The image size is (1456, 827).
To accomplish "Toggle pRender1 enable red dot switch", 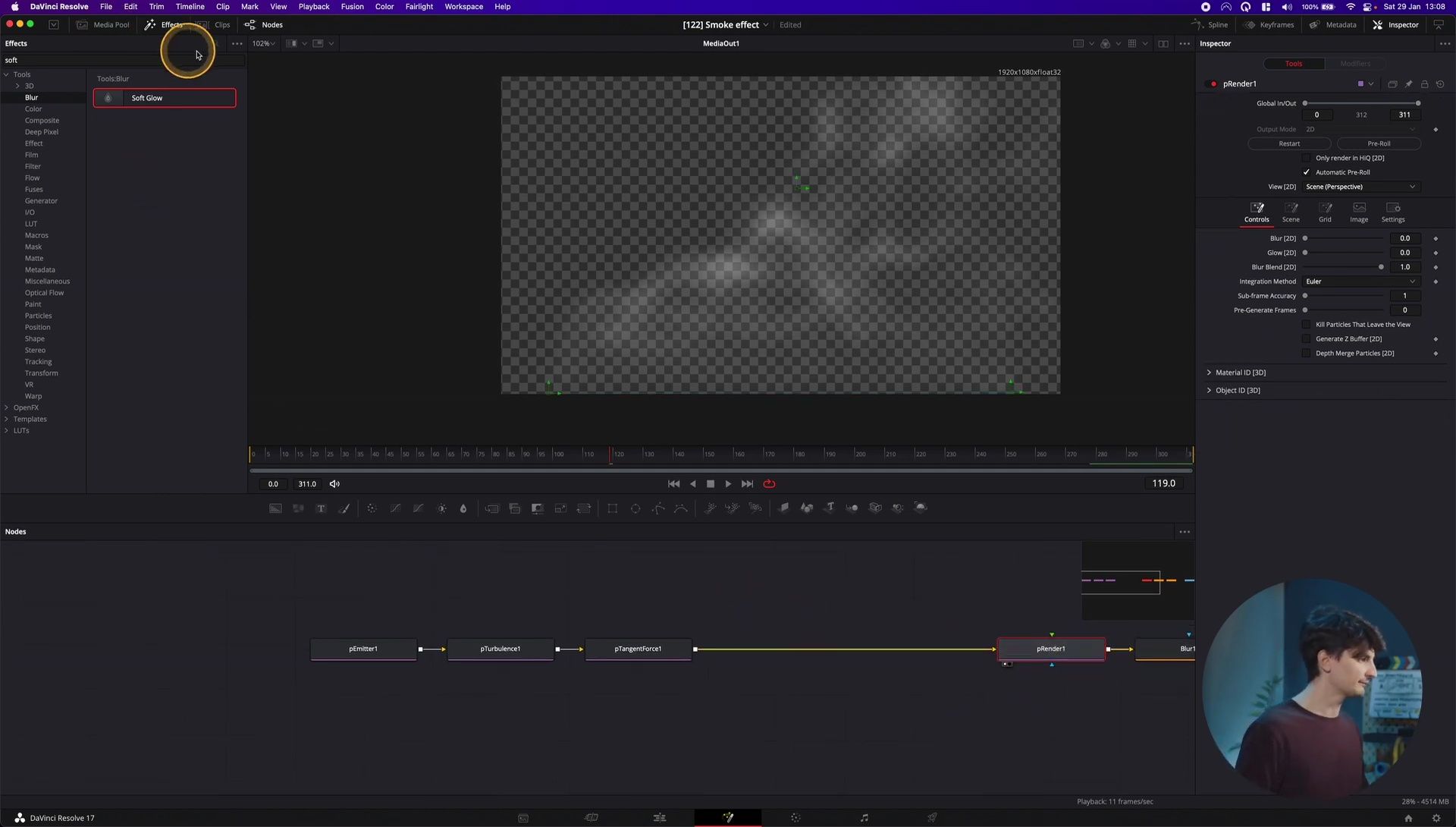I will [x=1213, y=84].
